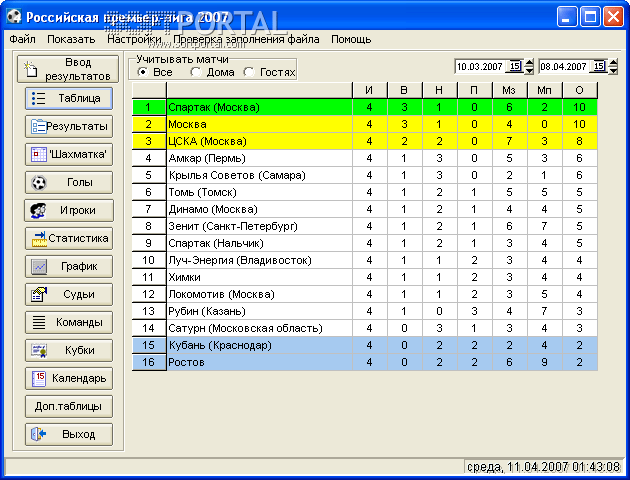Click the status bar date and time

pyautogui.click(x=544, y=467)
